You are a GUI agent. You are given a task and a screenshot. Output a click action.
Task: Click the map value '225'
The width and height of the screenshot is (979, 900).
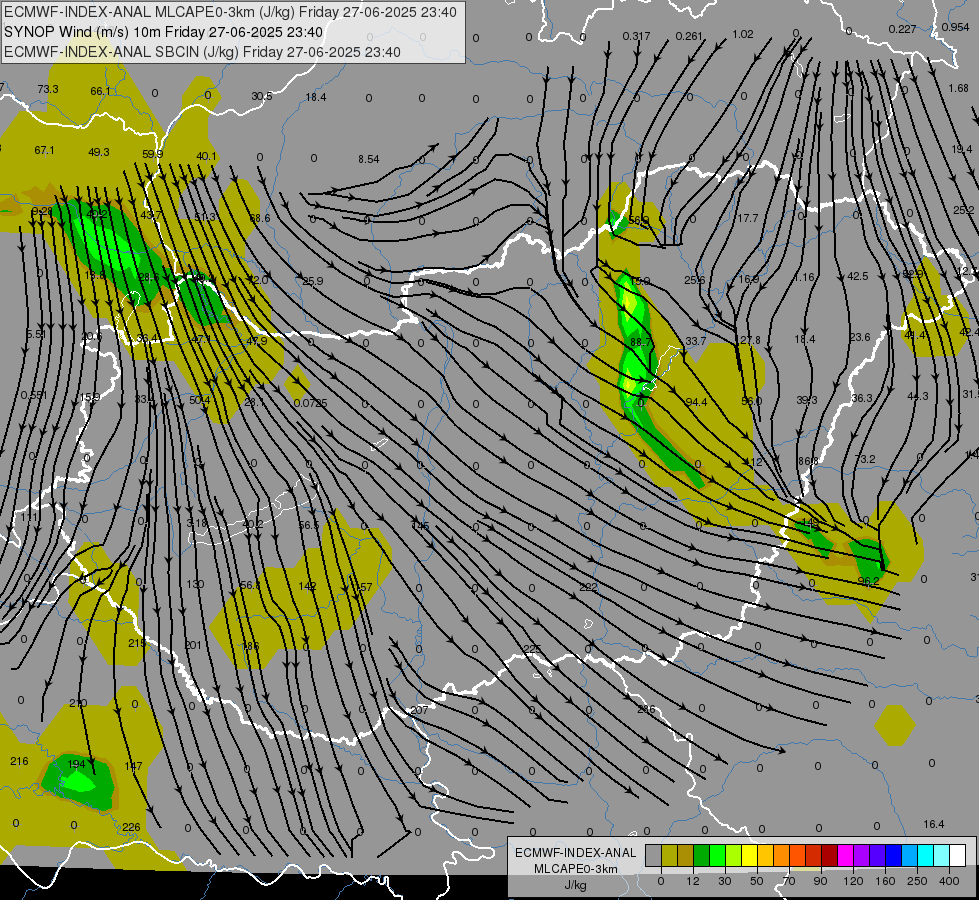coord(532,650)
